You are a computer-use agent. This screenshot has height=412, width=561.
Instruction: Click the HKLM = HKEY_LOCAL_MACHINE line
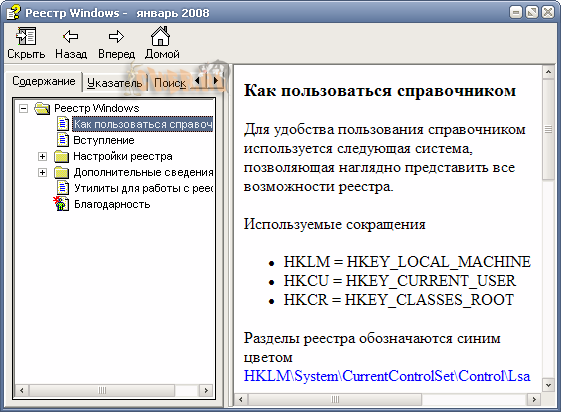pyautogui.click(x=407, y=262)
